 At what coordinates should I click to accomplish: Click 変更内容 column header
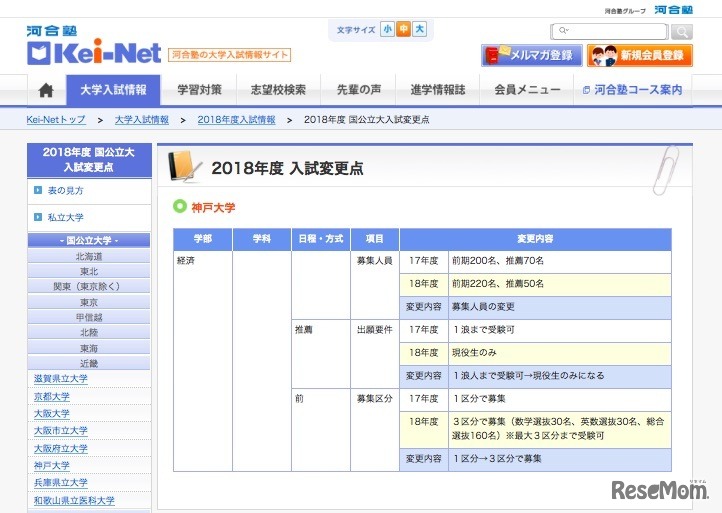click(x=536, y=239)
